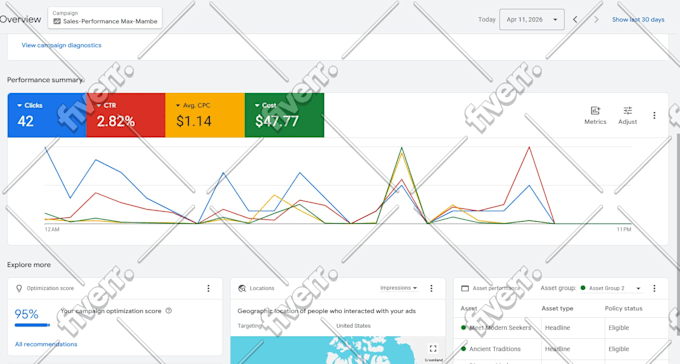Click campaign type icon in Campaign selector
Screen dimensions: 680x364
tap(57, 21)
